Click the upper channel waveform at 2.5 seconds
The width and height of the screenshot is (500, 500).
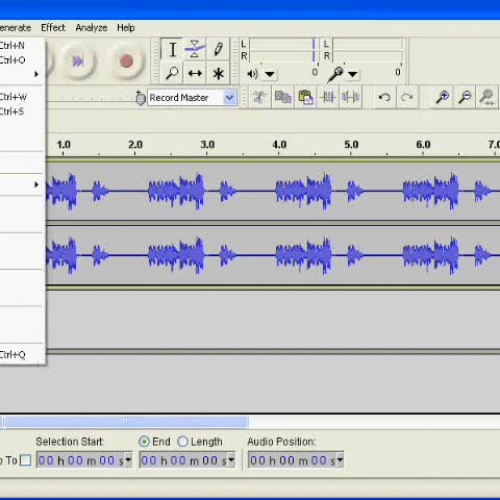coord(171,191)
